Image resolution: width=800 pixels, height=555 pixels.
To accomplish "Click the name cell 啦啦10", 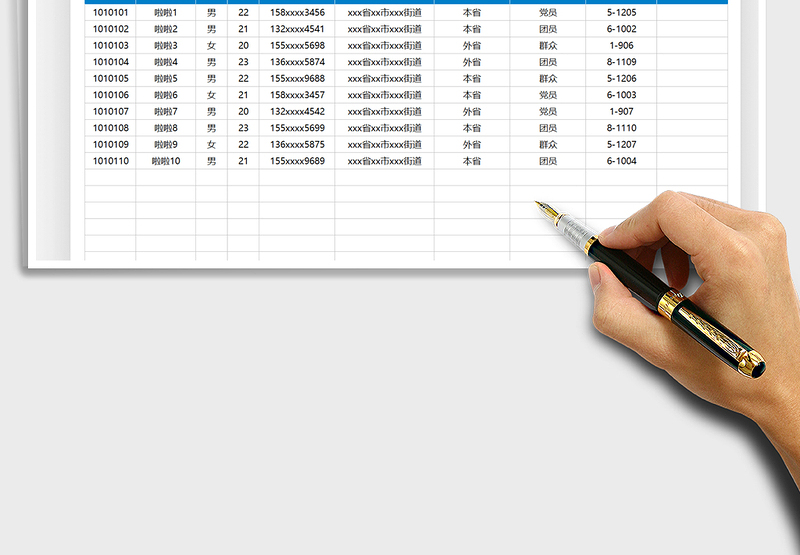I will [166, 161].
